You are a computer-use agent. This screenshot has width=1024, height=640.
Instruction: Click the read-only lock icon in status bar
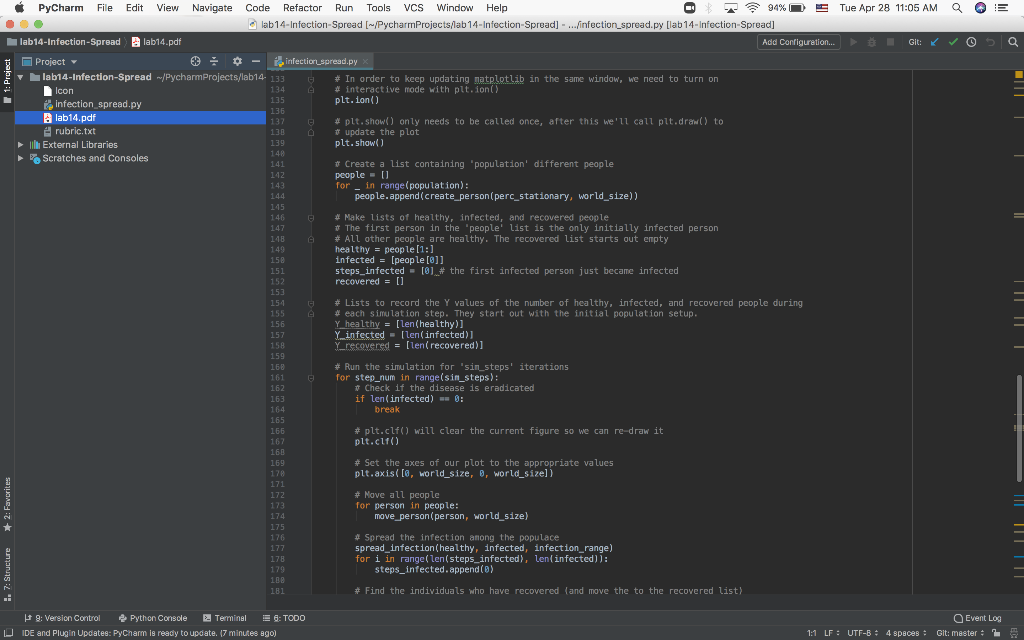pos(996,633)
